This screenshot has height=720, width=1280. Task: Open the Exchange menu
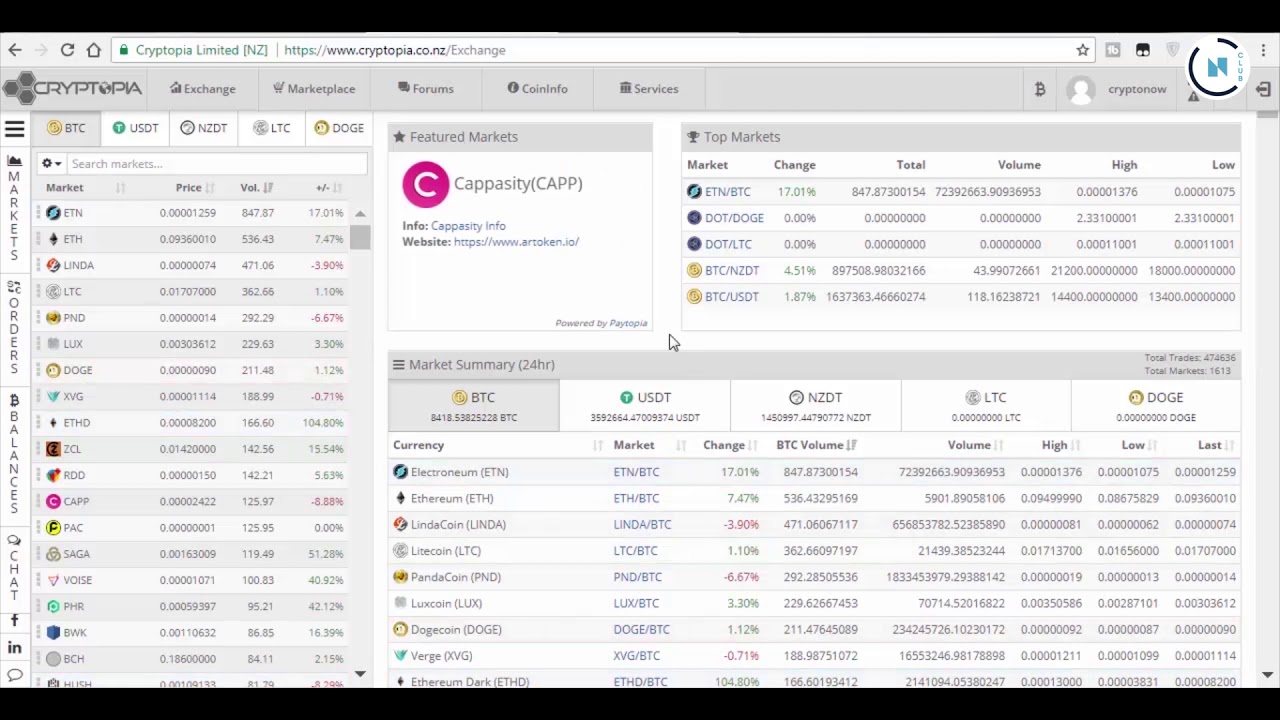point(202,89)
